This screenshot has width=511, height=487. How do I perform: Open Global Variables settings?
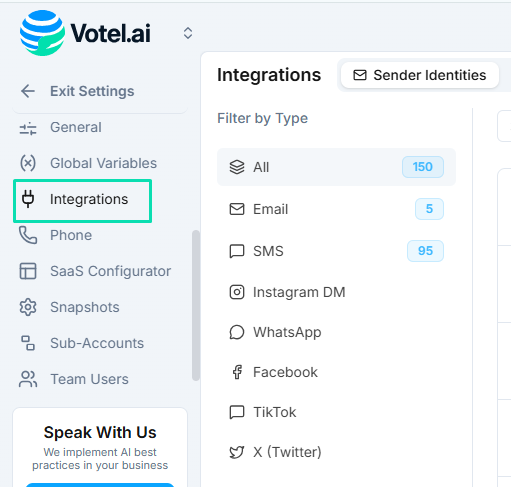pyautogui.click(x=103, y=163)
